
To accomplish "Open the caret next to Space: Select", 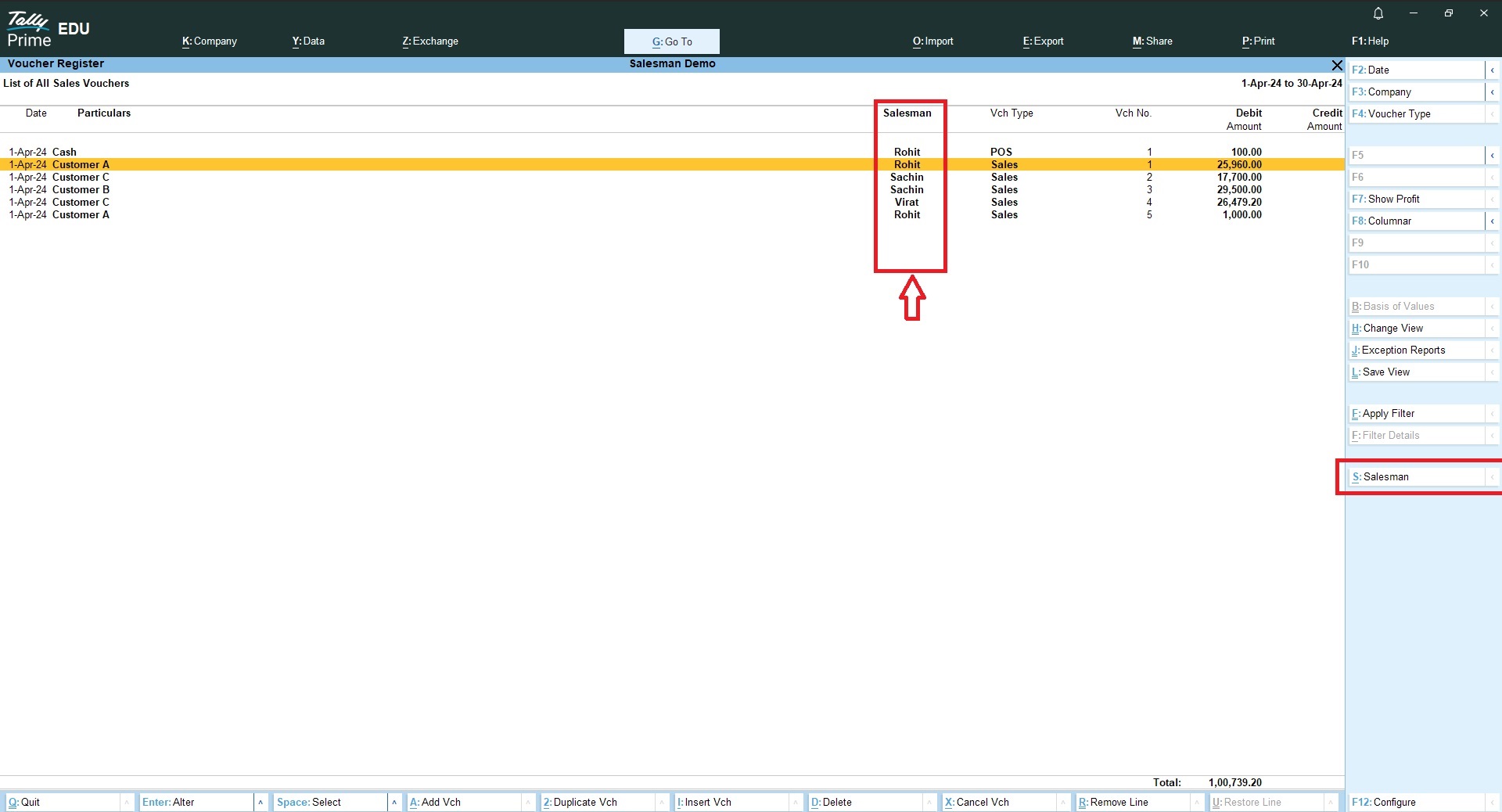I will (394, 803).
